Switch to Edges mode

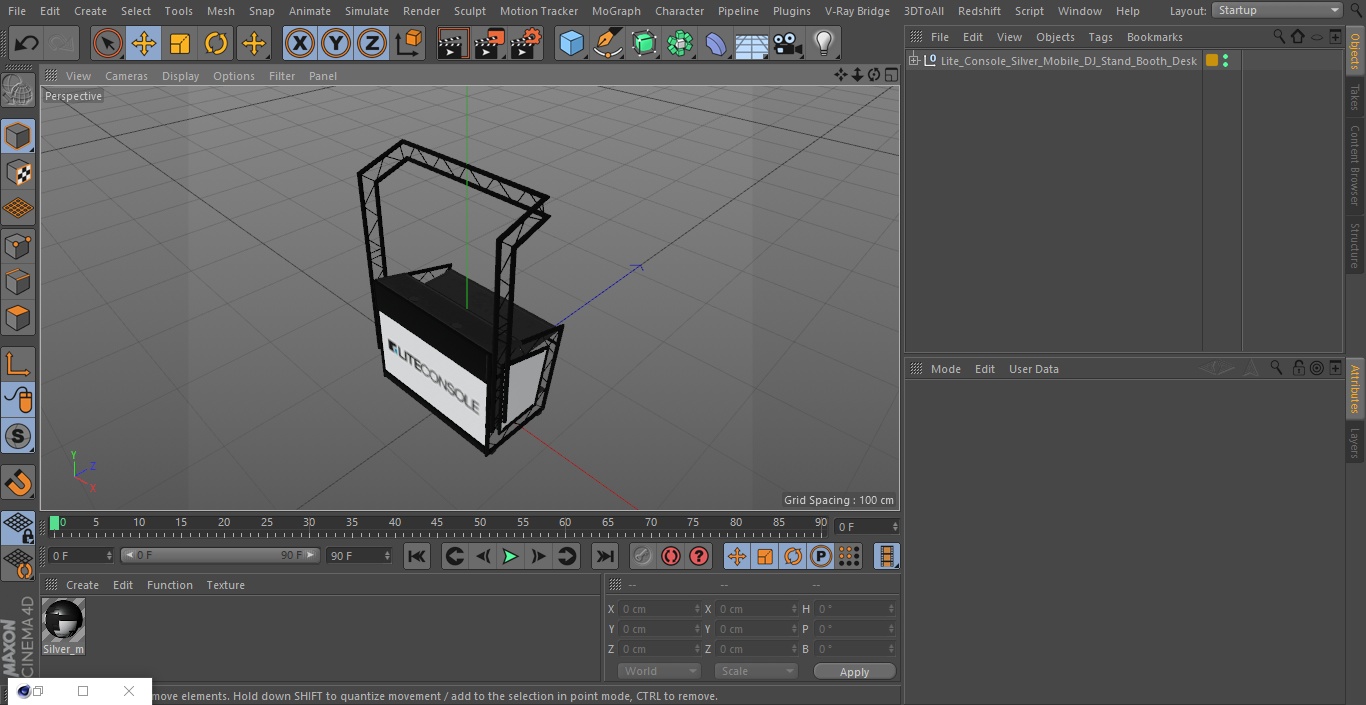click(18, 281)
